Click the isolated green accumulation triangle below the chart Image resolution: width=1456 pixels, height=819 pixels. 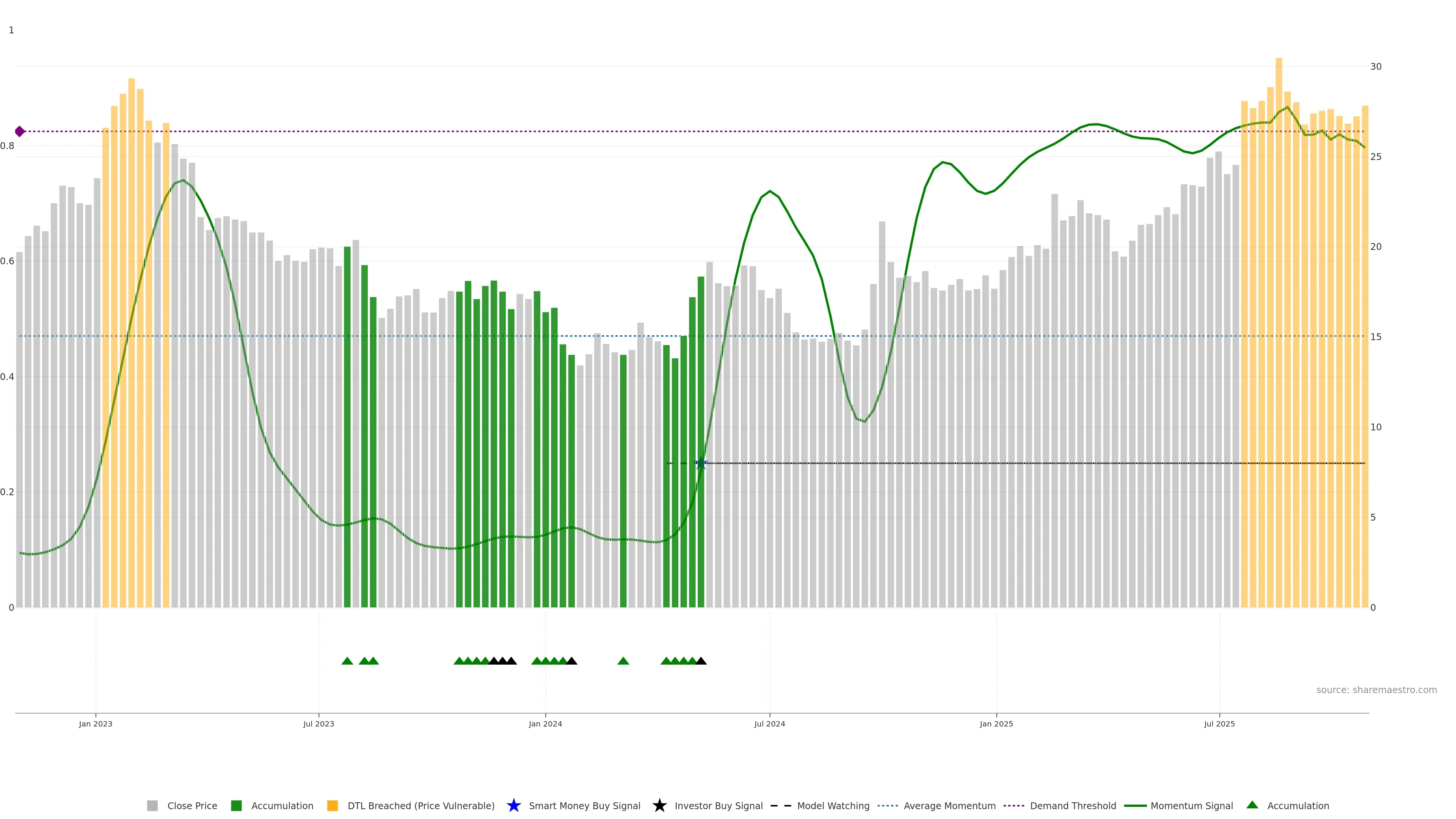click(x=623, y=661)
